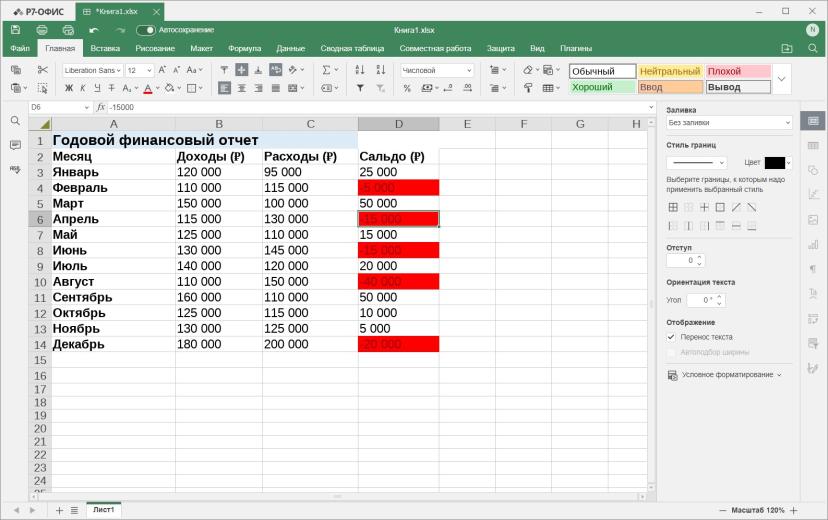Open the Сводная таблица tab
The height and width of the screenshot is (520, 828).
352,48
